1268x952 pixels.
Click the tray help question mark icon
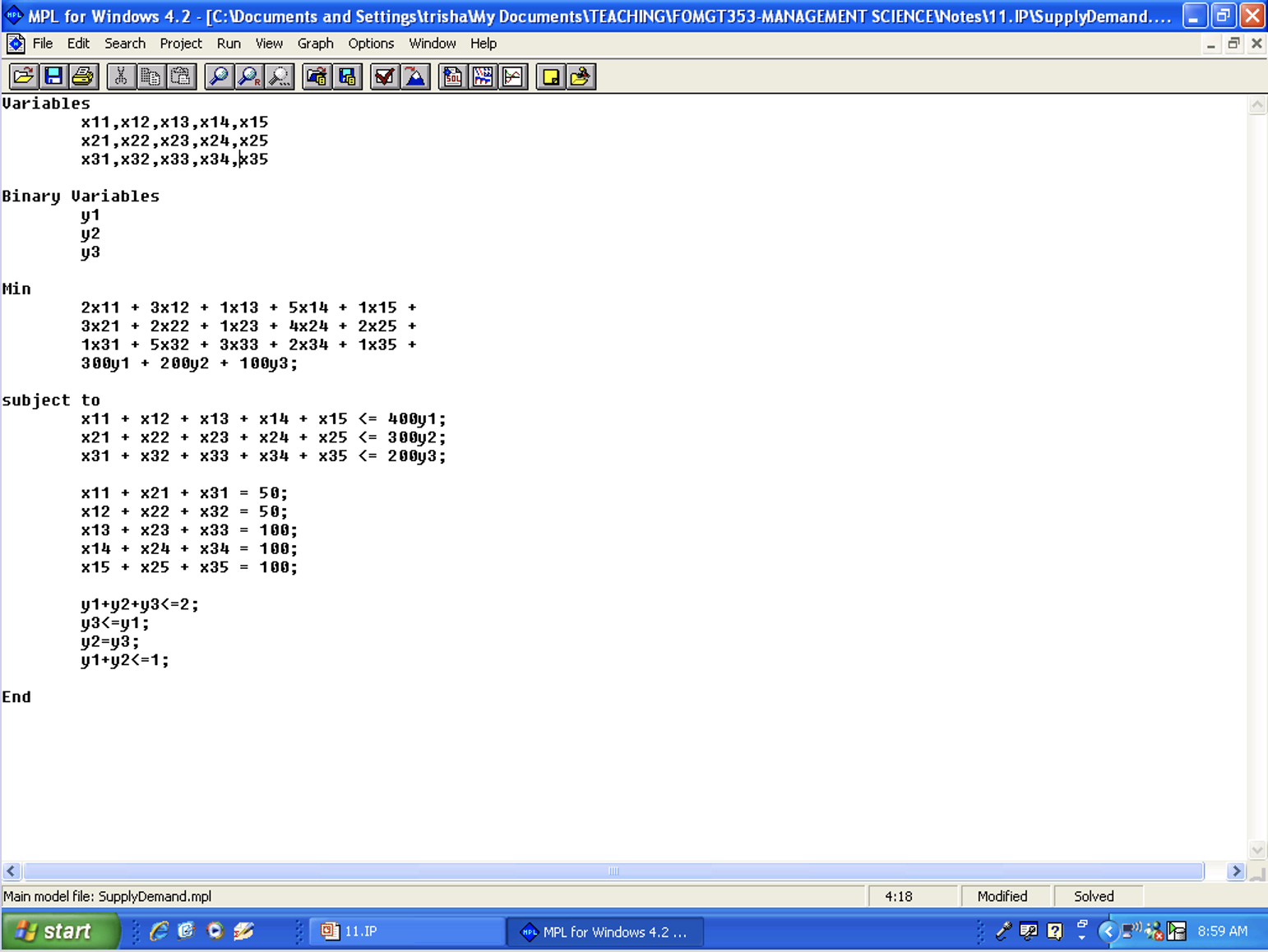[x=1055, y=931]
